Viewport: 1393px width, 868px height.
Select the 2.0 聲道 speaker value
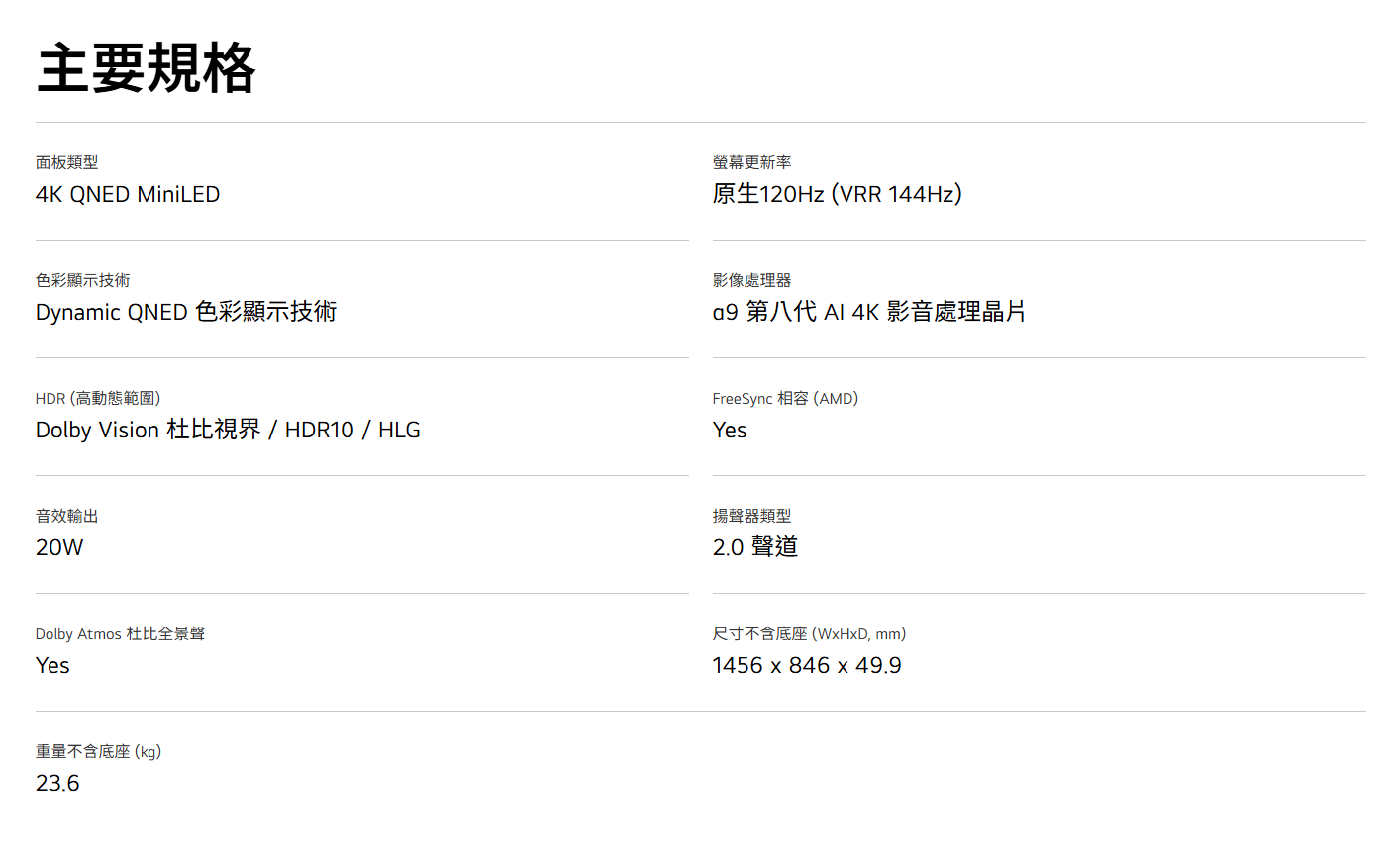754,547
